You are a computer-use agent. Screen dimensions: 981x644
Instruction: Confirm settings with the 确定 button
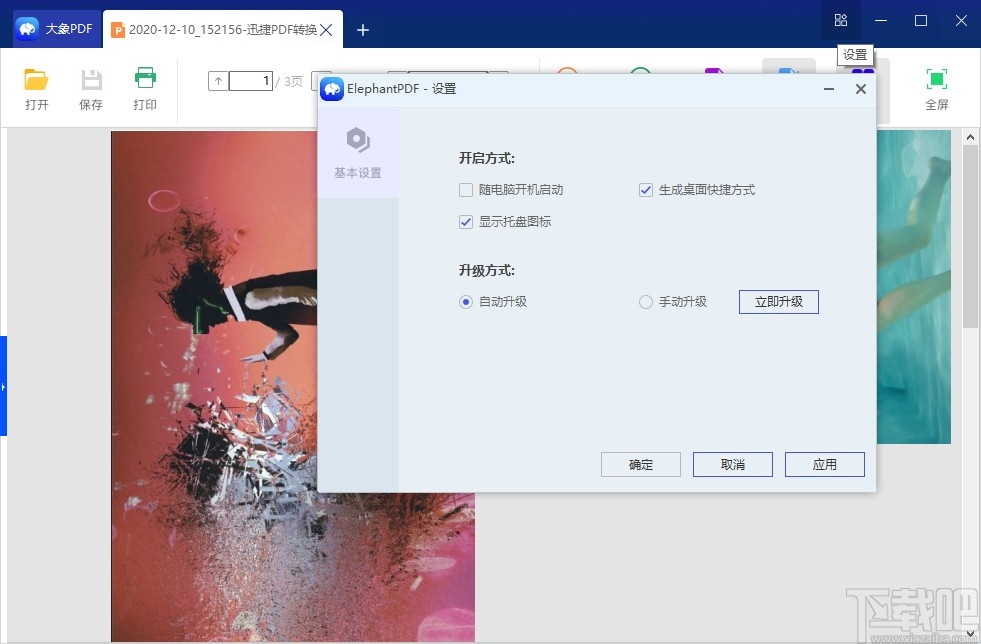[x=640, y=464]
